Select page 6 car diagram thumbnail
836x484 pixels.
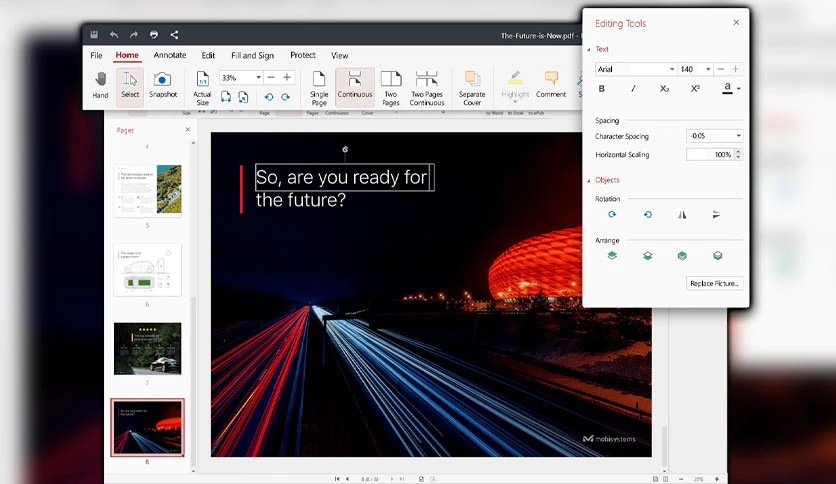[148, 270]
